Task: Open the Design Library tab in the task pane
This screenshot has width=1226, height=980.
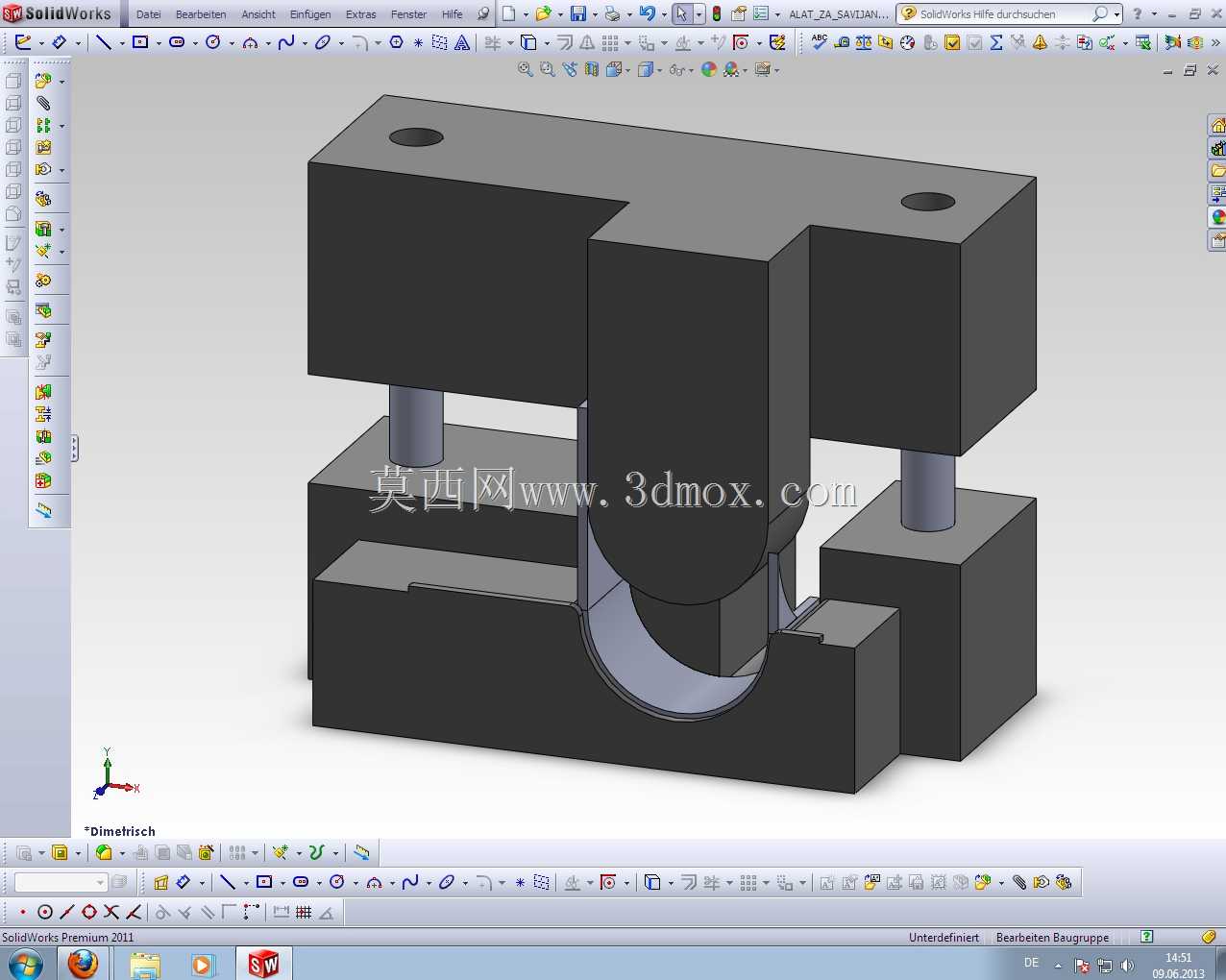Action: (x=1217, y=149)
